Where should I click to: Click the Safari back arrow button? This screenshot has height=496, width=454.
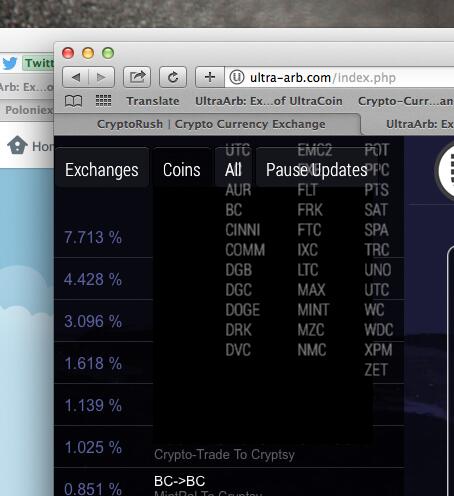pos(76,77)
